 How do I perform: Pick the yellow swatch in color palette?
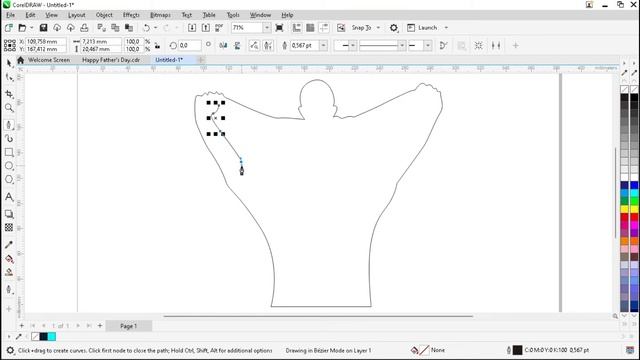click(624, 209)
